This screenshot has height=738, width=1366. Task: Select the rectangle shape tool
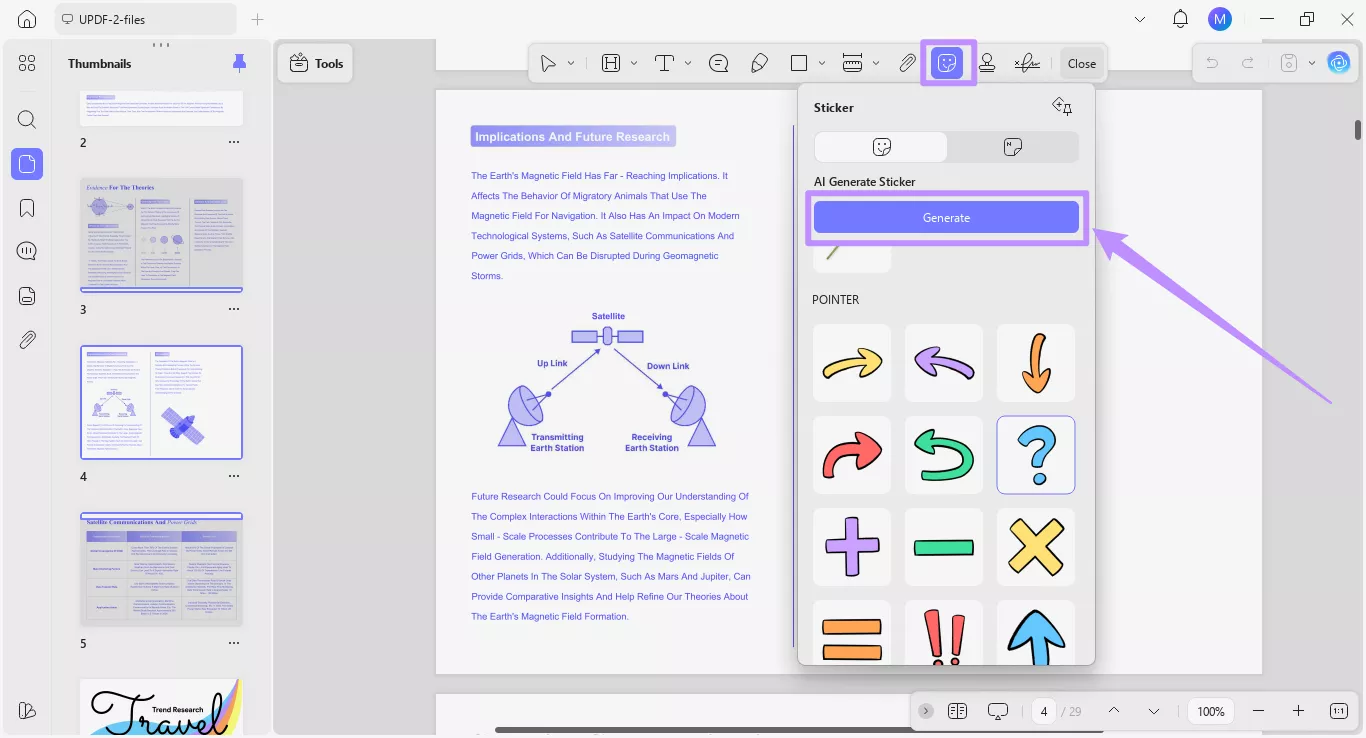(799, 63)
